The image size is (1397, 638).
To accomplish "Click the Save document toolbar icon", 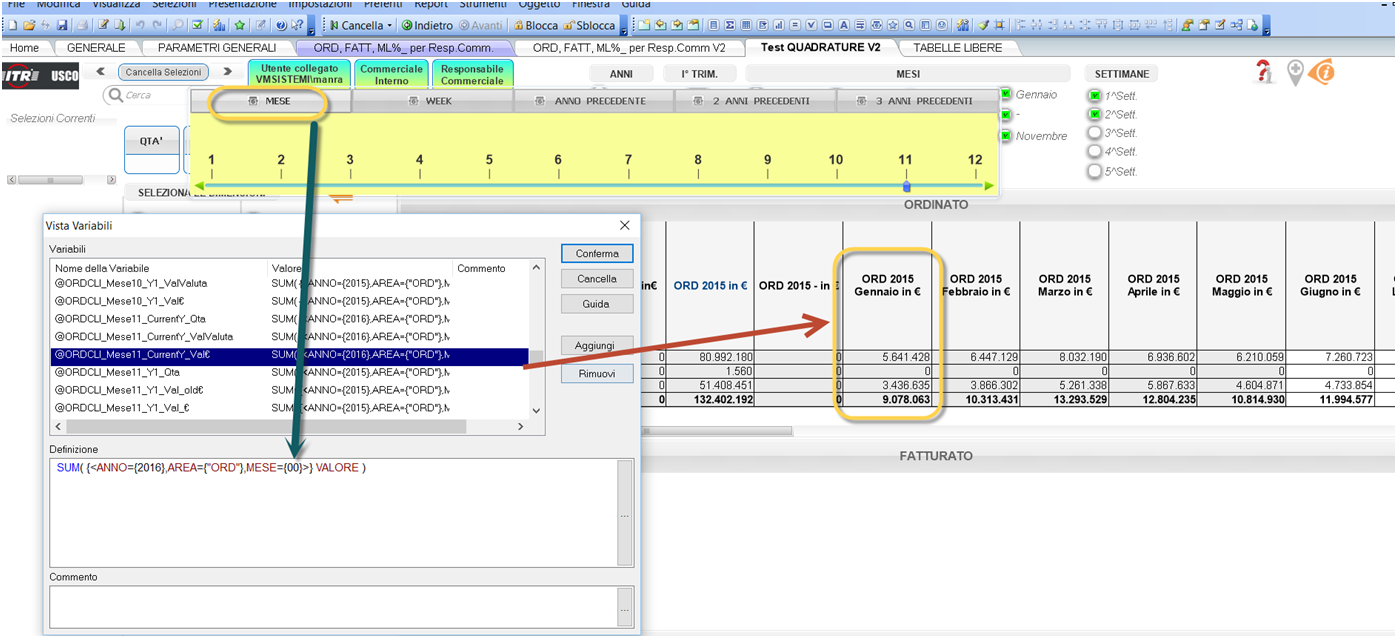I will [x=63, y=25].
